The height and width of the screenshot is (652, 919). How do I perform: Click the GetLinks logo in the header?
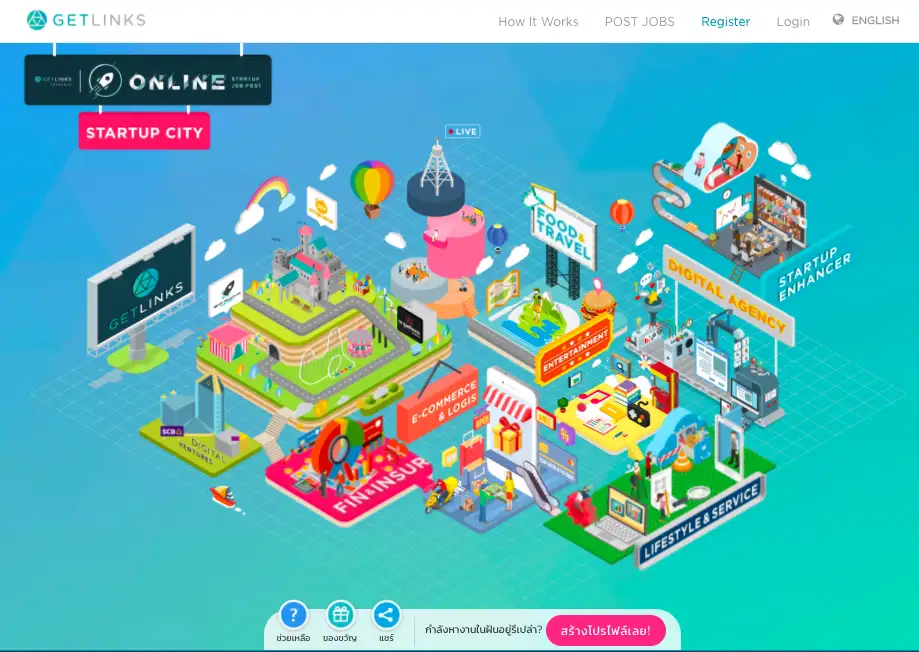pyautogui.click(x=85, y=20)
